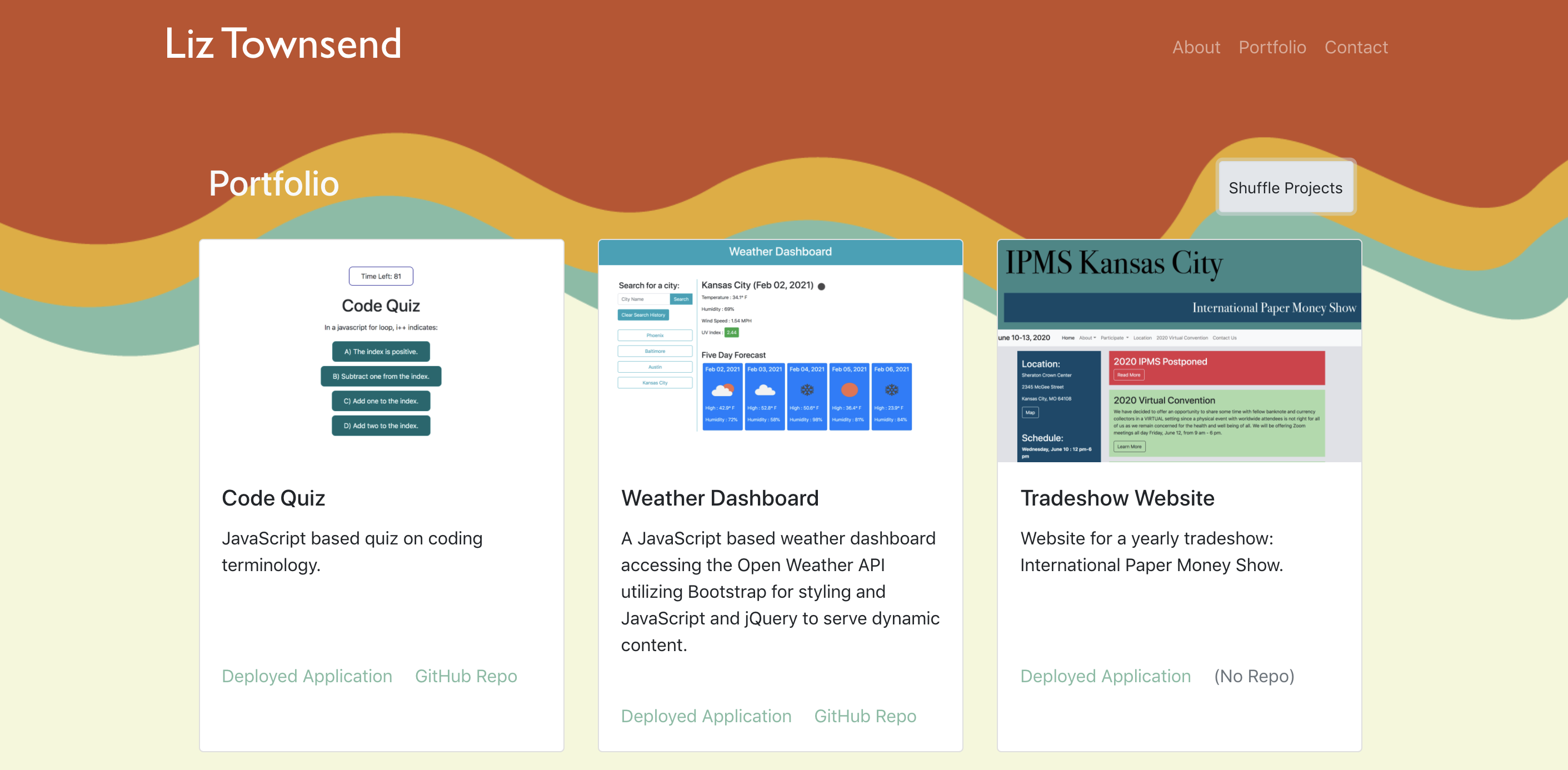Image resolution: width=1568 pixels, height=770 pixels.
Task: Open the Contact nav link
Action: pyautogui.click(x=1356, y=47)
